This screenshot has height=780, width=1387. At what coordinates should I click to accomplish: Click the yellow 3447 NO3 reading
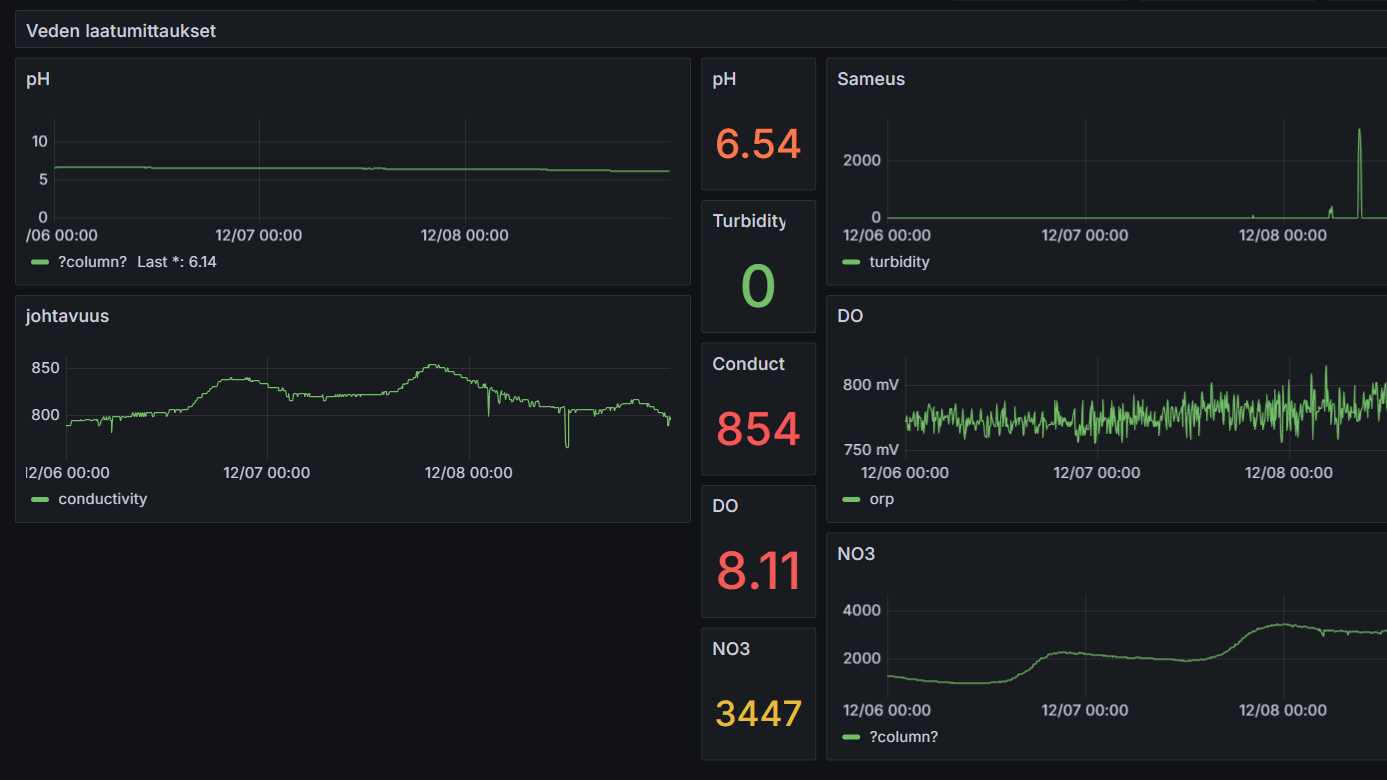[758, 714]
